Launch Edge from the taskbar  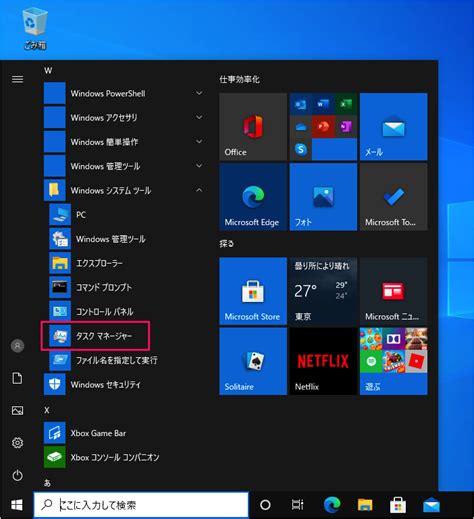click(x=332, y=505)
